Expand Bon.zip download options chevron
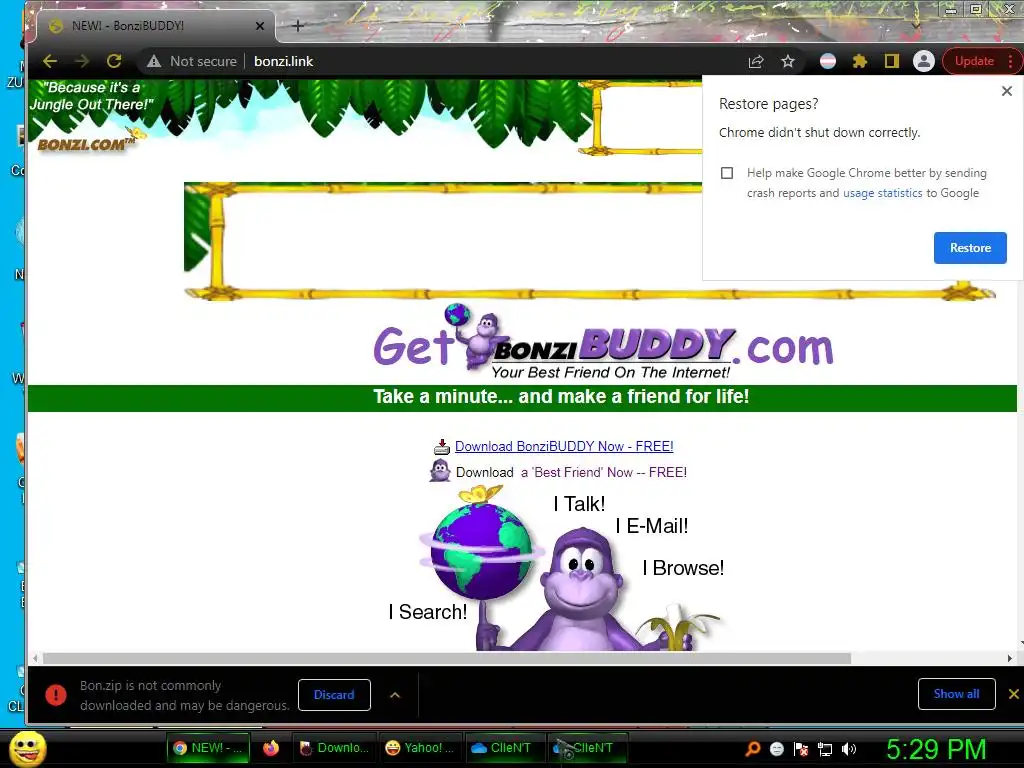Screen dimensions: 1024x768 coord(395,695)
